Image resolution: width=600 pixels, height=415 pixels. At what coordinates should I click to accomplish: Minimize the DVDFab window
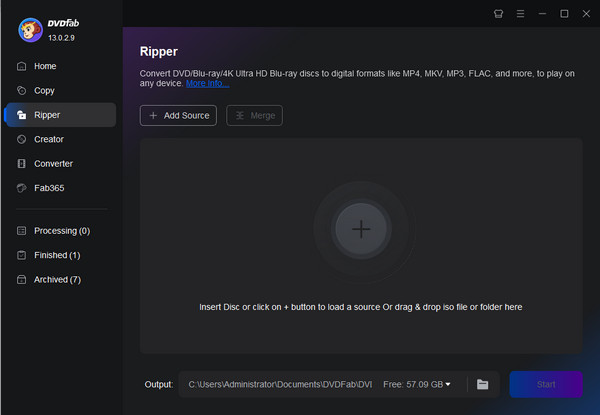point(542,14)
